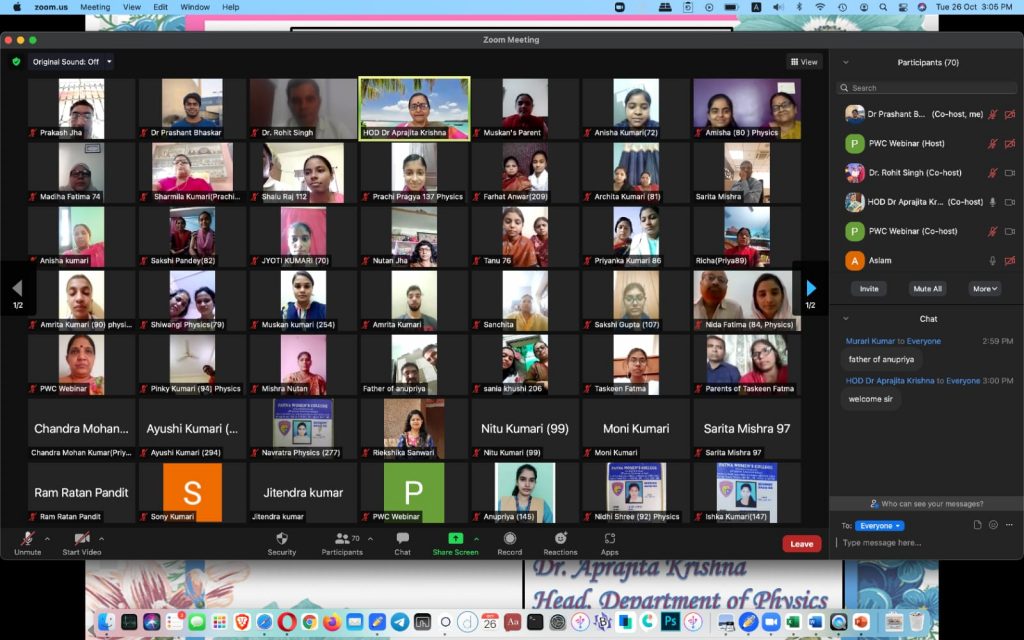This screenshot has height=640, width=1024.
Task: Open the Meeting menu in menu bar
Action: (95, 7)
